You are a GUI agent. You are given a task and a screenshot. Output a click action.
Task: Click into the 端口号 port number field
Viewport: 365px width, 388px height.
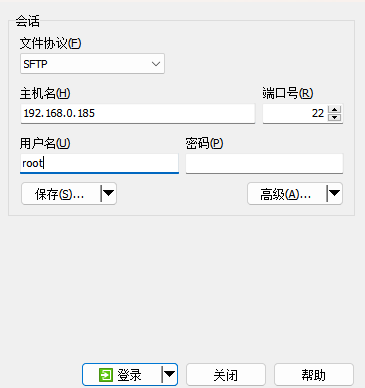coord(295,113)
